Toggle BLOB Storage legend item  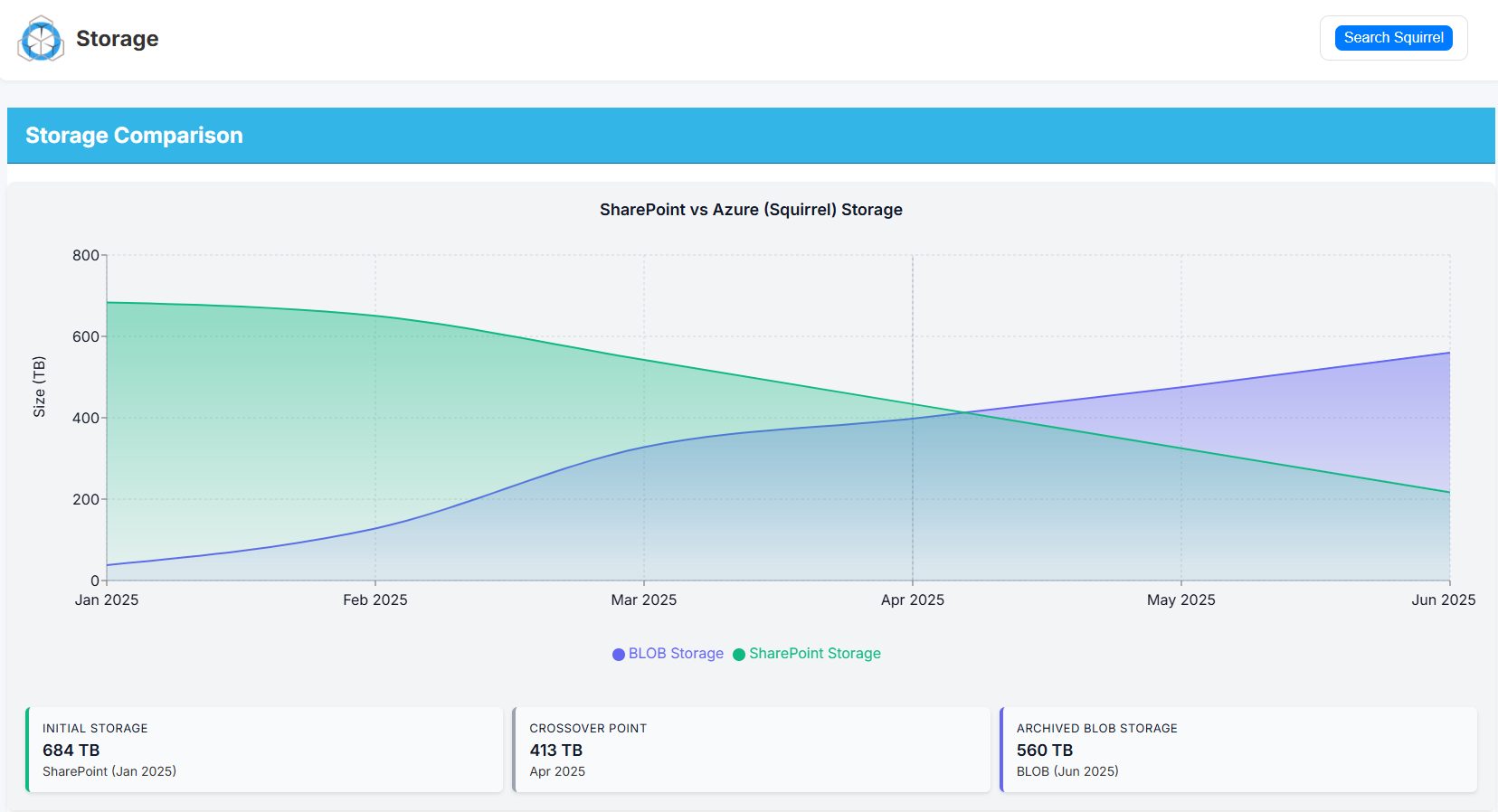click(675, 654)
